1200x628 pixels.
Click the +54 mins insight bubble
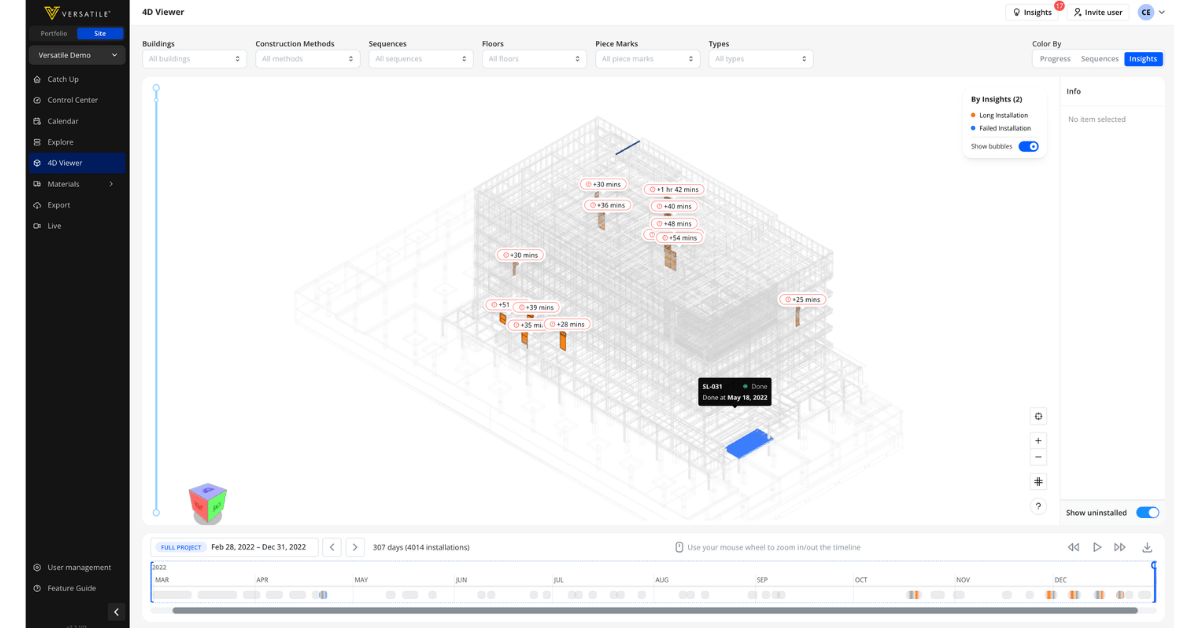[x=680, y=238]
